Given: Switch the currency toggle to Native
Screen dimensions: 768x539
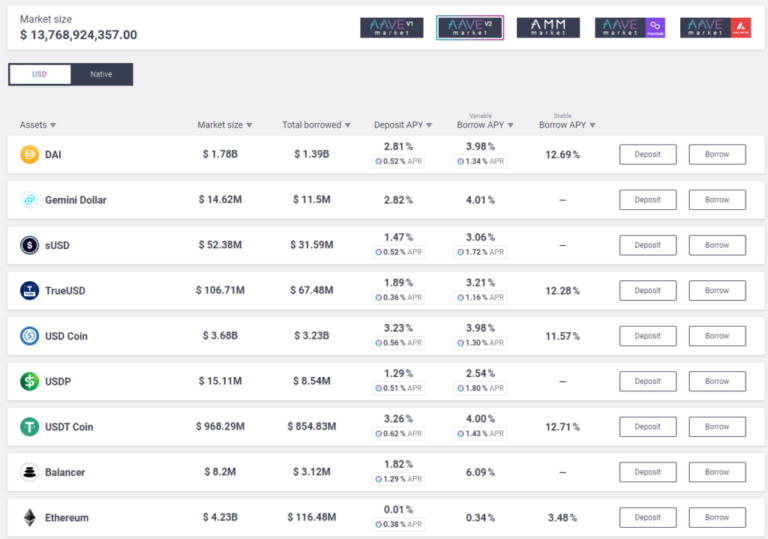Looking at the screenshot, I should pyautogui.click(x=101, y=75).
